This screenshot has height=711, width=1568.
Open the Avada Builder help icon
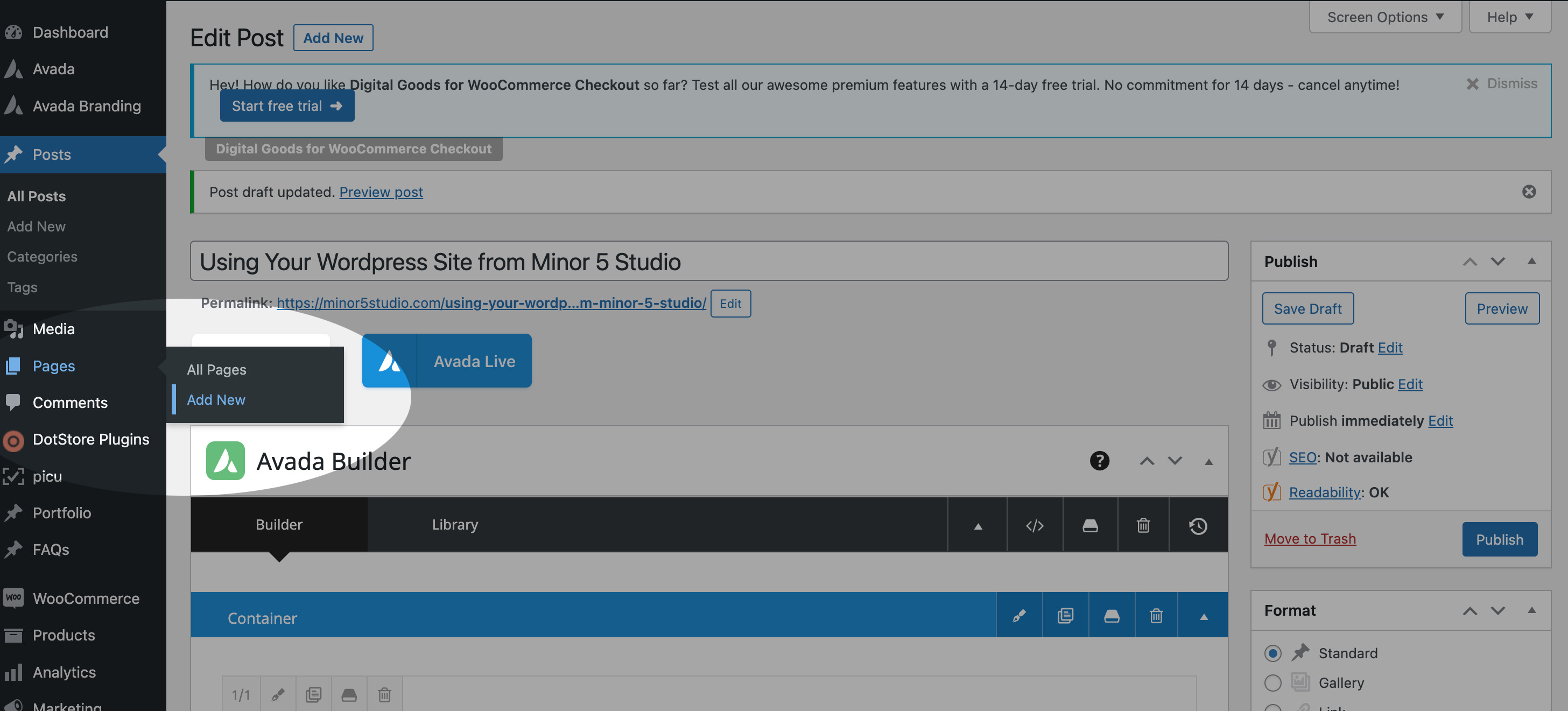tap(1099, 461)
